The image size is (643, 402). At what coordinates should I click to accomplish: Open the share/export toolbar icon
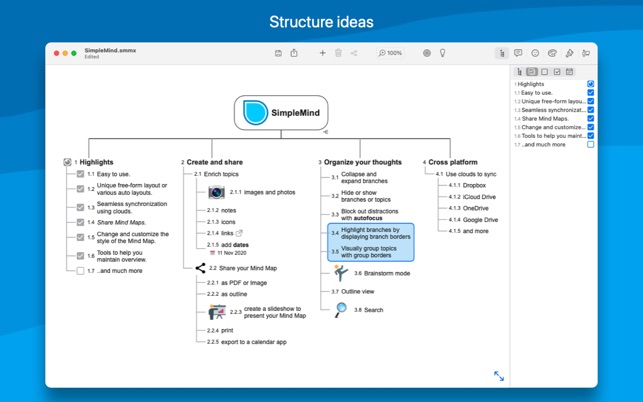tap(294, 53)
